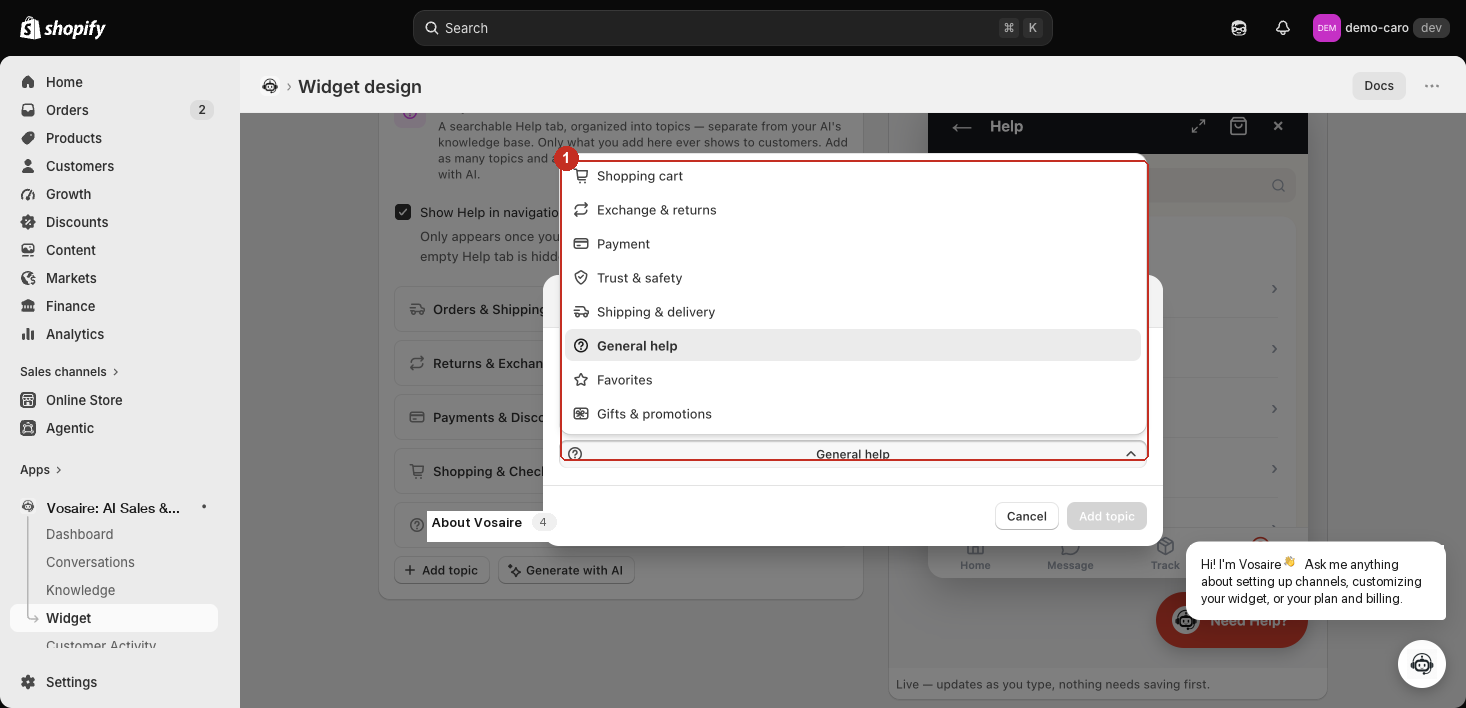Viewport: 1466px width, 708px height.
Task: Select Home tab in widget preview
Action: pos(975,555)
